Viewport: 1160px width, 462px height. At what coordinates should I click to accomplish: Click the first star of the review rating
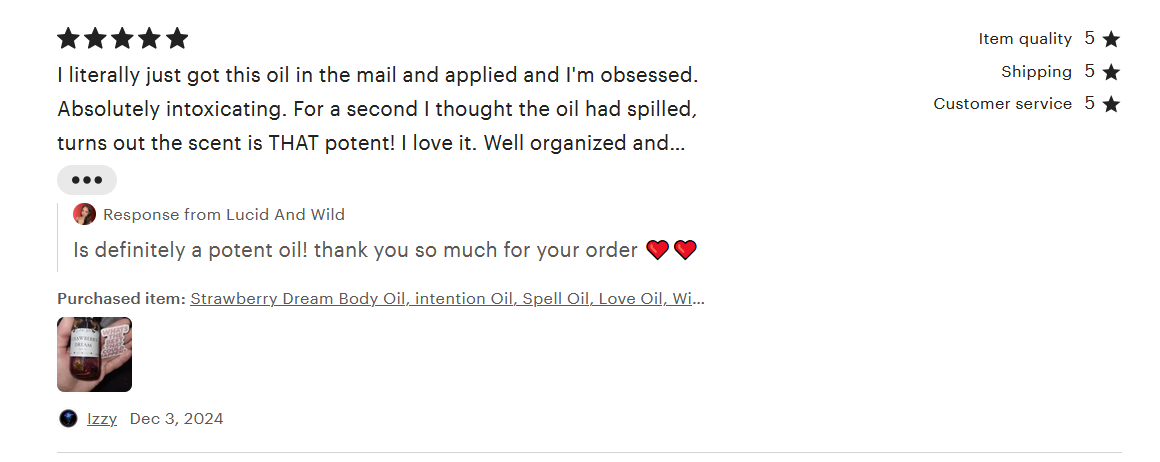(x=68, y=39)
